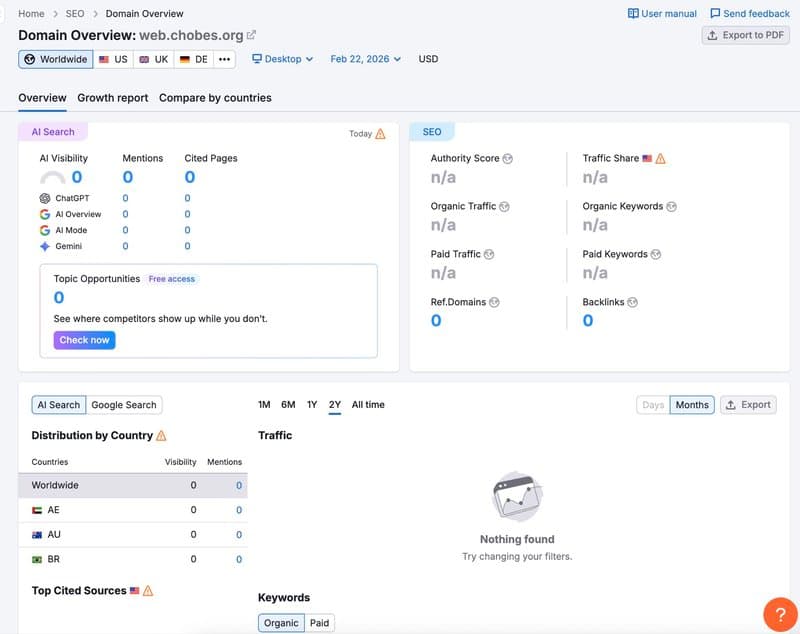Click Export to PDF button
The image size is (800, 634).
pyautogui.click(x=745, y=35)
